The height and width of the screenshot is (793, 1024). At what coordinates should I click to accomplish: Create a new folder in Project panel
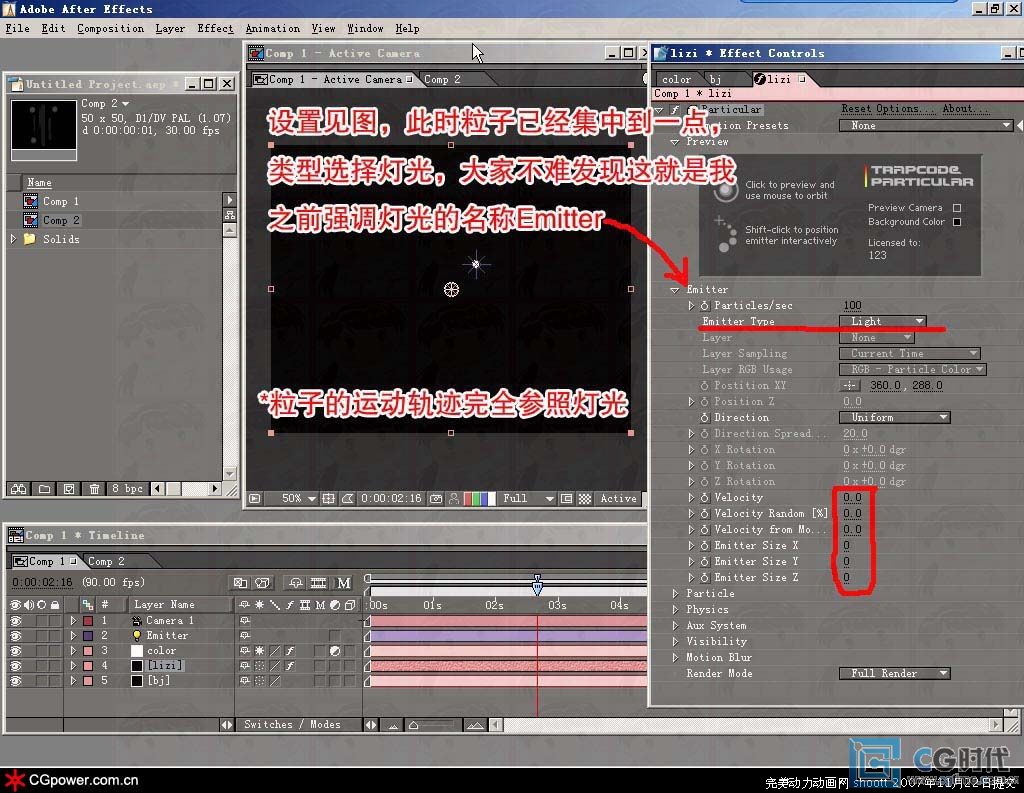44,489
